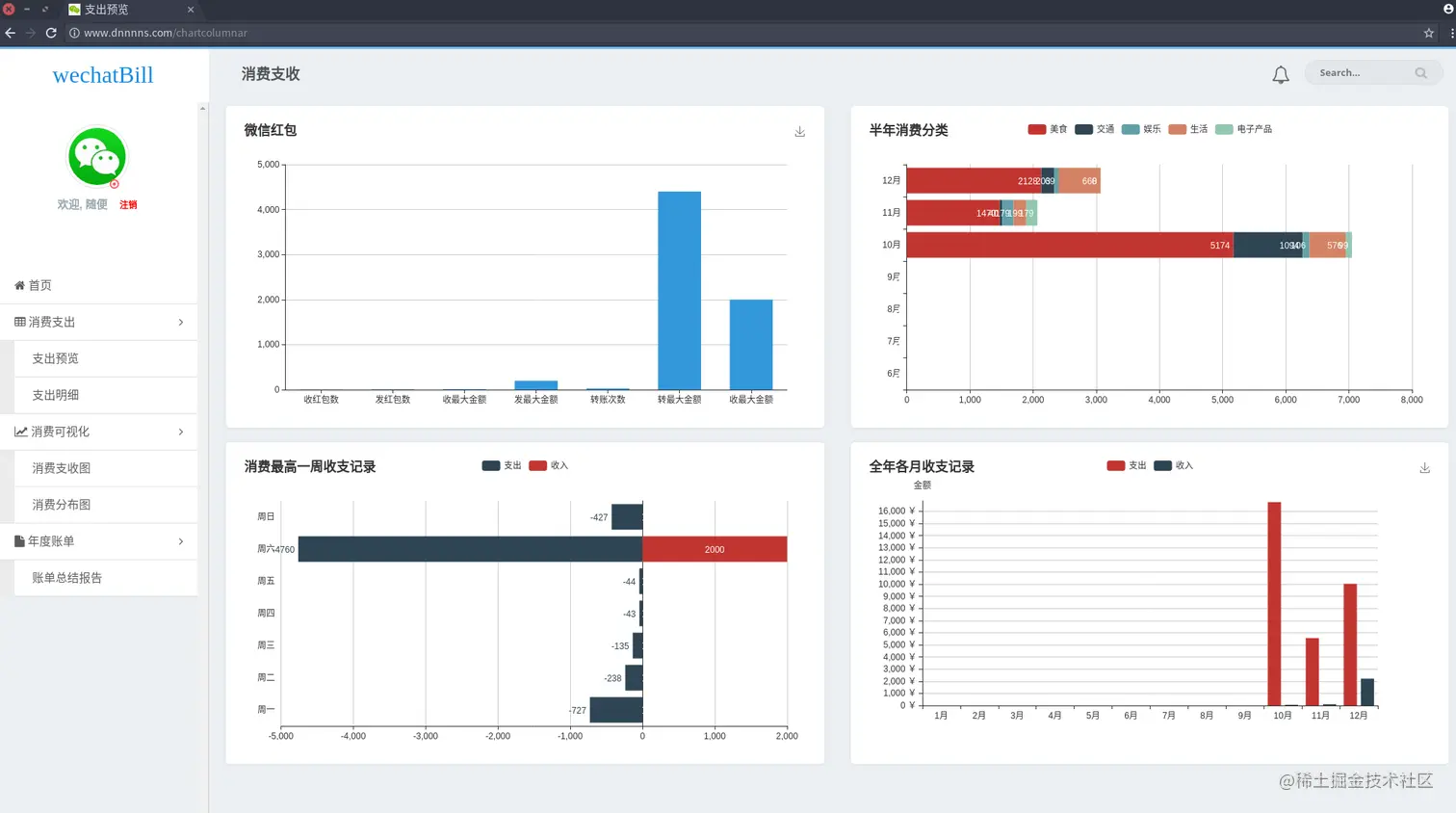Image resolution: width=1456 pixels, height=813 pixels.
Task: Open the 消费收支图 submenu item
Action: (x=106, y=468)
